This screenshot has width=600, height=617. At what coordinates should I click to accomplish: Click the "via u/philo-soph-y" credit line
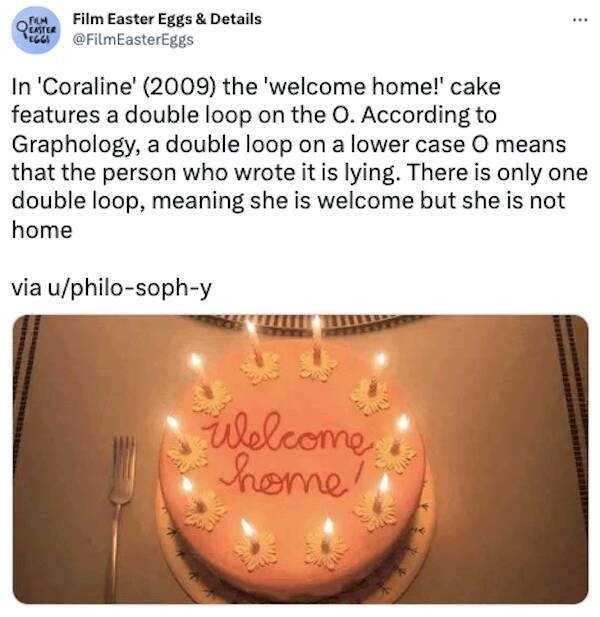click(x=112, y=288)
